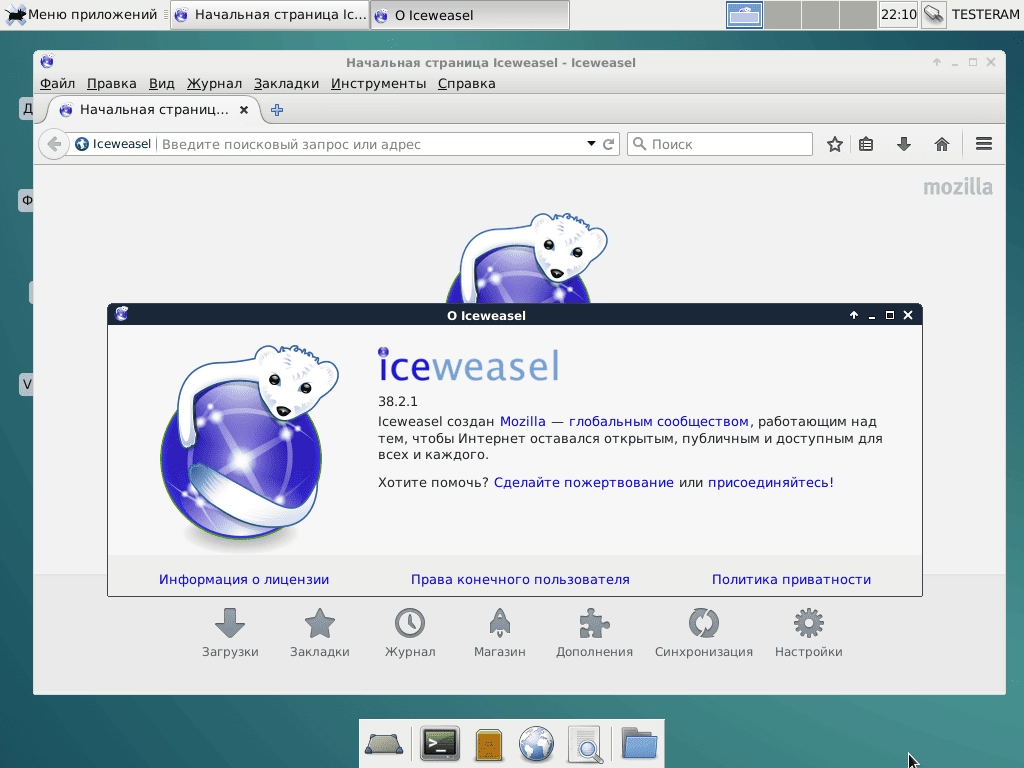Viewport: 1024px width, 768px height.
Task: Click the back navigation arrow
Action: (x=54, y=144)
